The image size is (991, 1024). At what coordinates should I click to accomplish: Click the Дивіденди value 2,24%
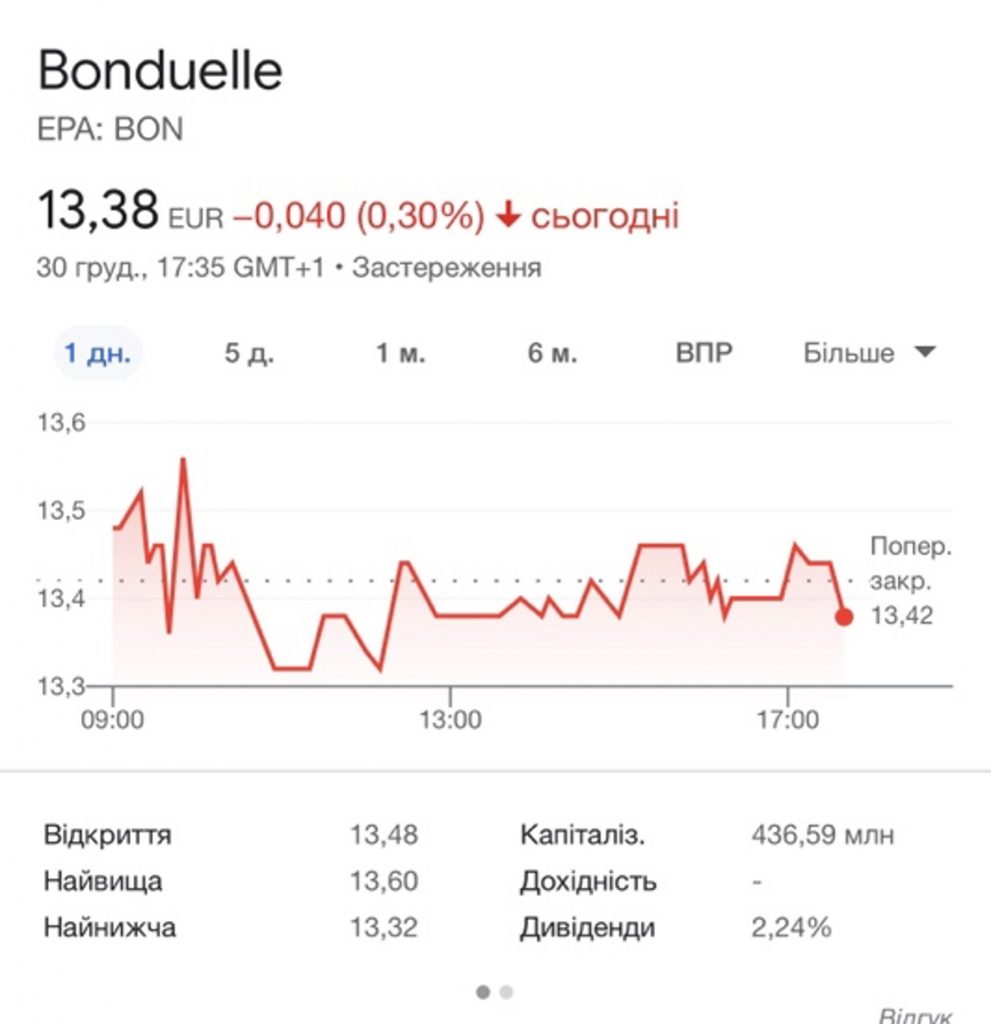click(x=791, y=927)
